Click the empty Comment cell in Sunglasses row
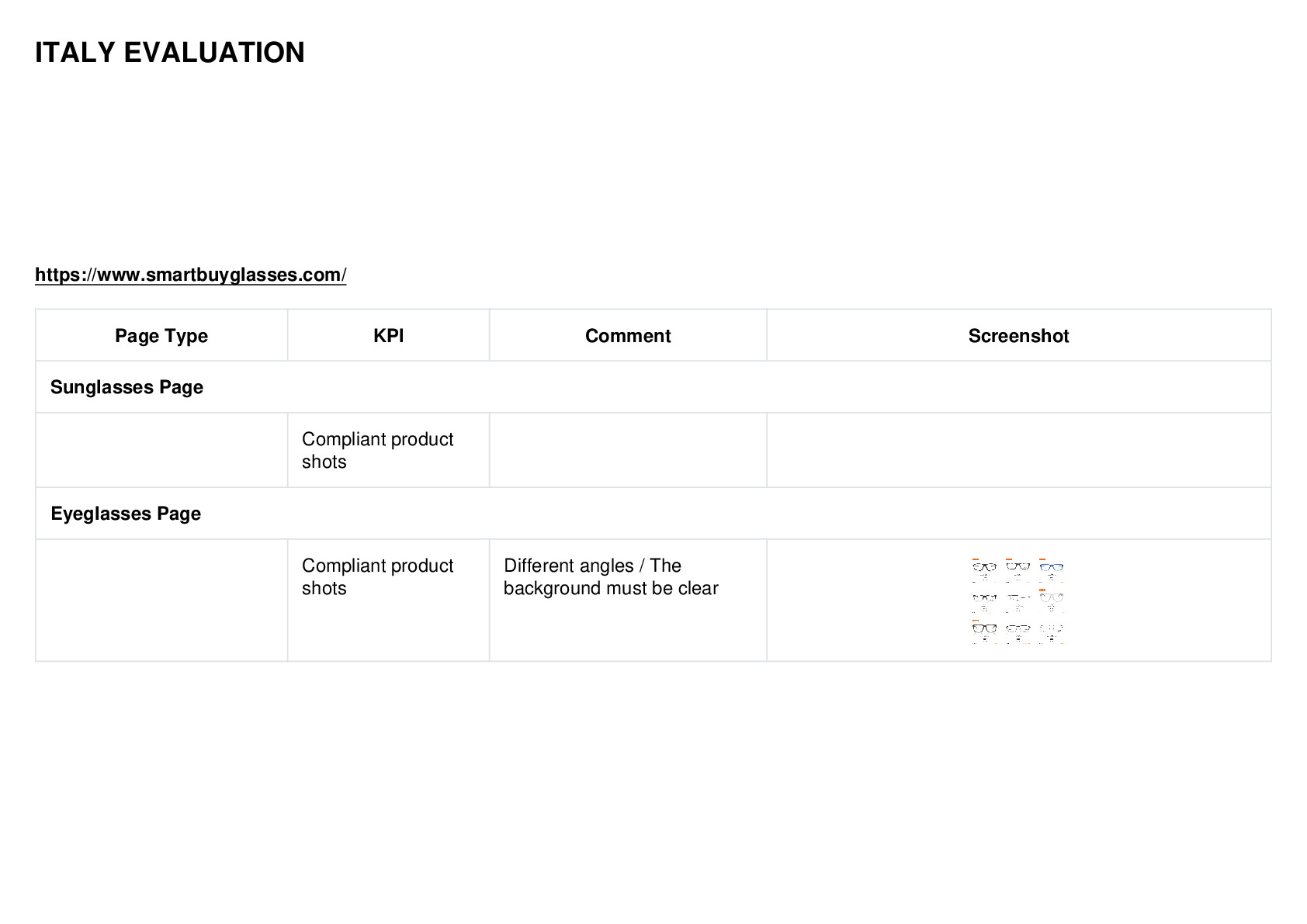 pos(628,450)
